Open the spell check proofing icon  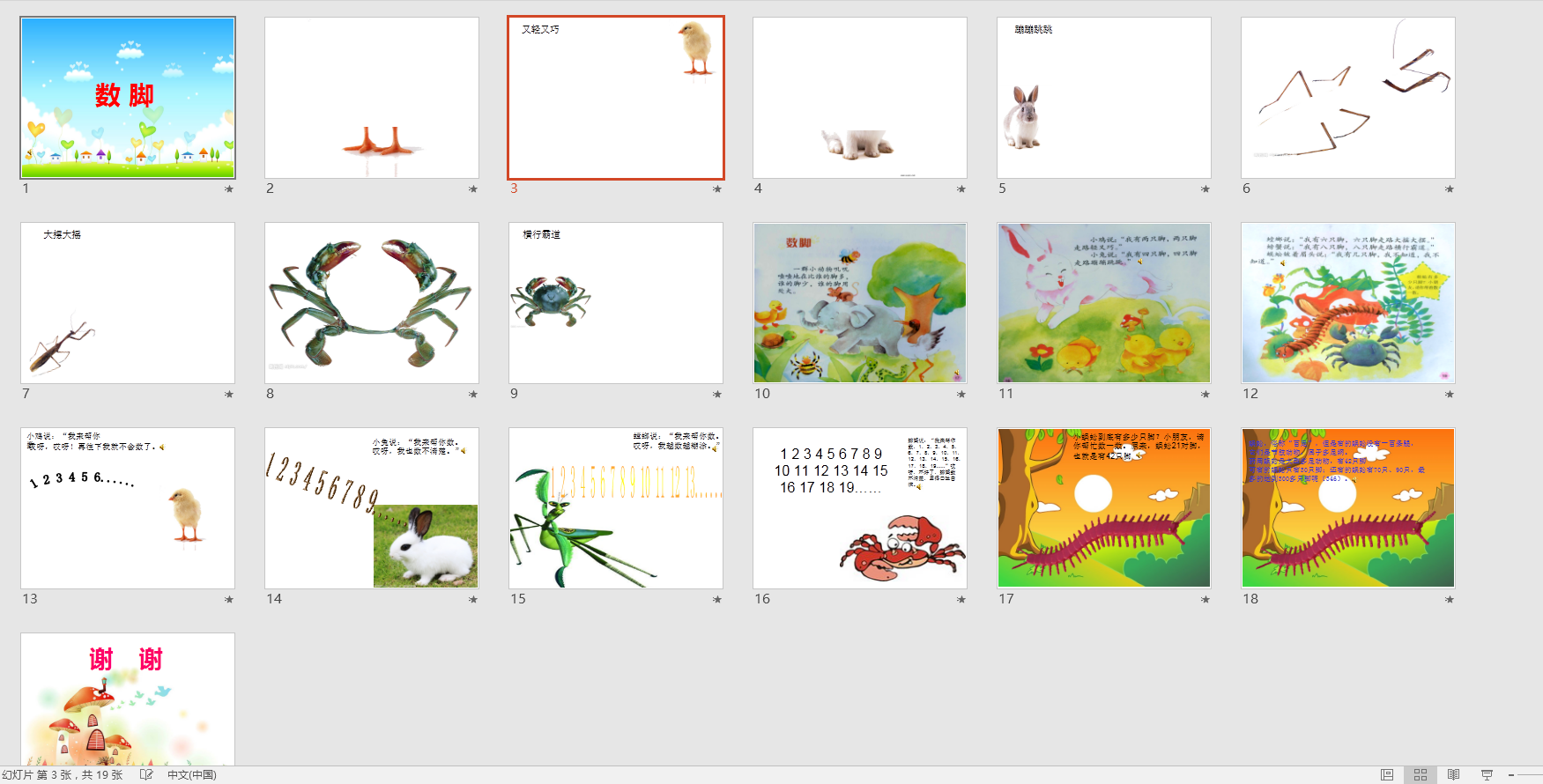pyautogui.click(x=146, y=774)
